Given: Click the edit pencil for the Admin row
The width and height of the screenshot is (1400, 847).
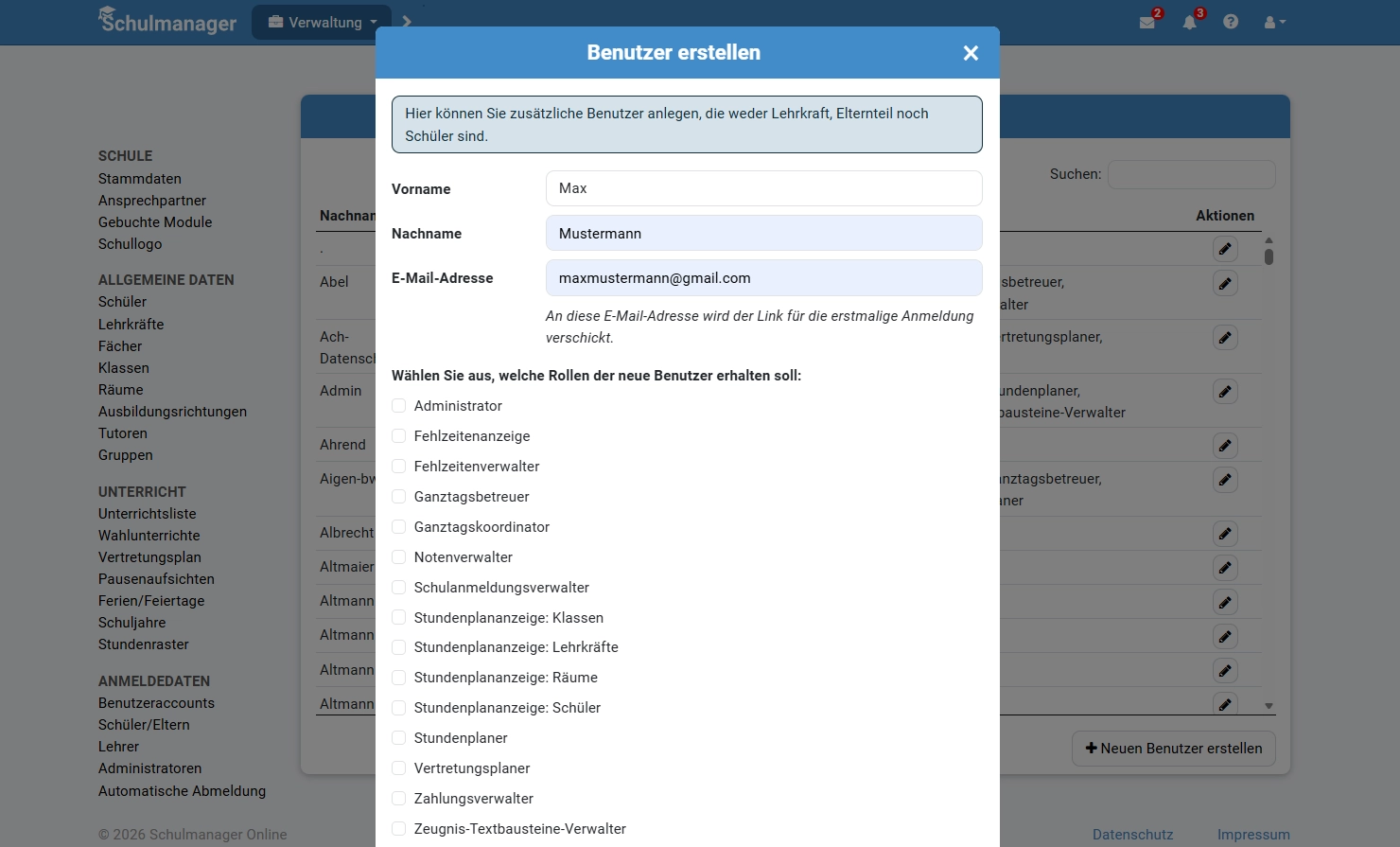Looking at the screenshot, I should (1225, 392).
